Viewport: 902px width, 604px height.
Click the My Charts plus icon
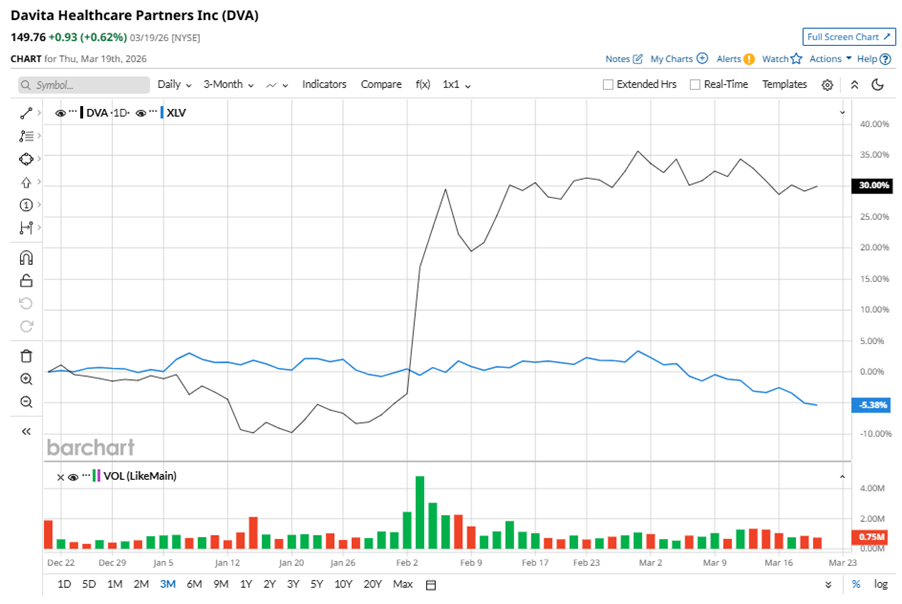click(702, 58)
